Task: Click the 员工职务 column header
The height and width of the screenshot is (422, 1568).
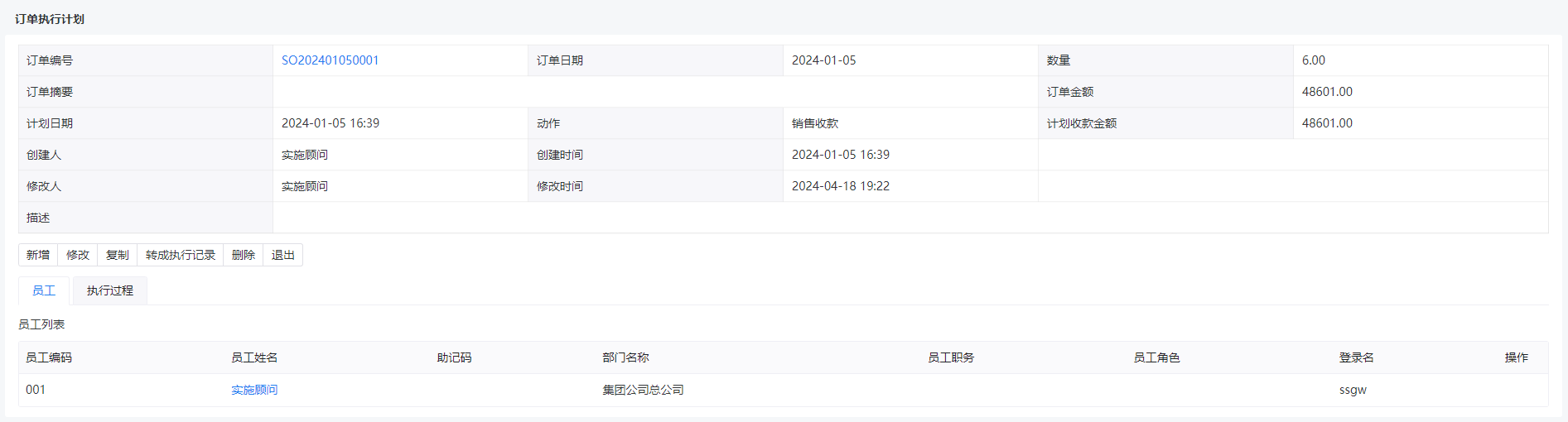Action: point(951,357)
